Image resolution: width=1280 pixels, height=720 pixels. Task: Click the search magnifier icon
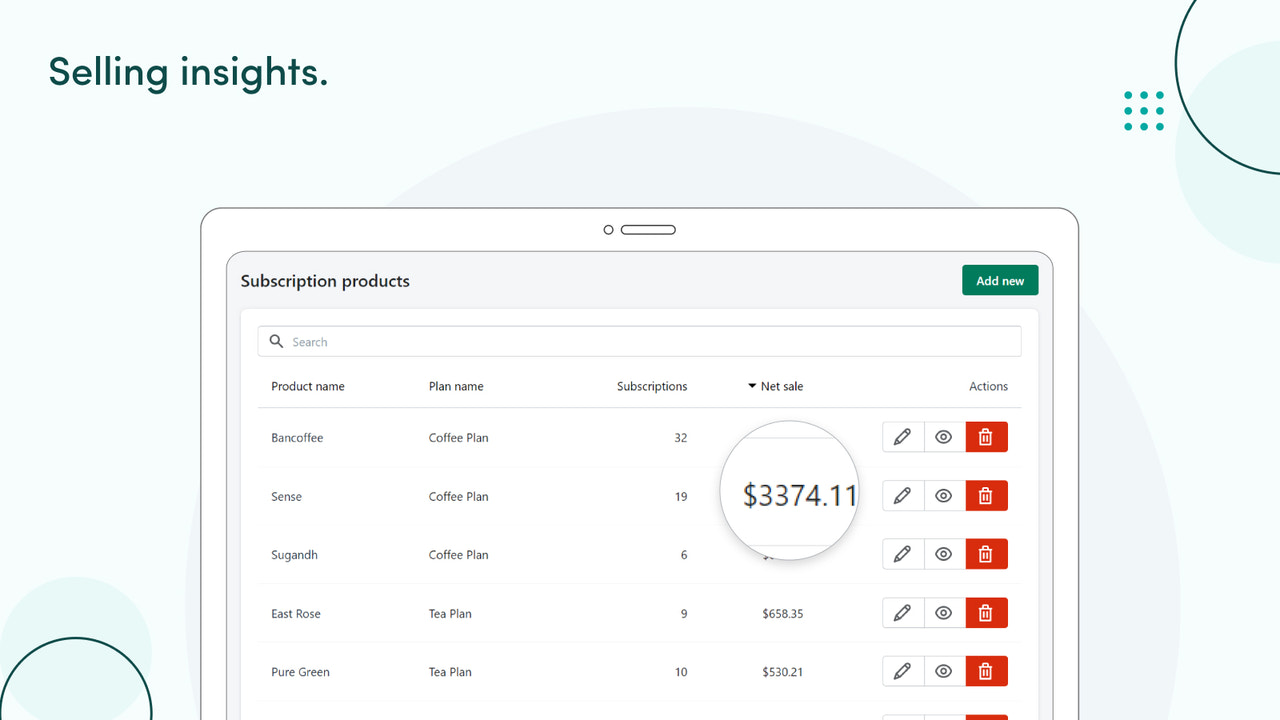(x=276, y=340)
